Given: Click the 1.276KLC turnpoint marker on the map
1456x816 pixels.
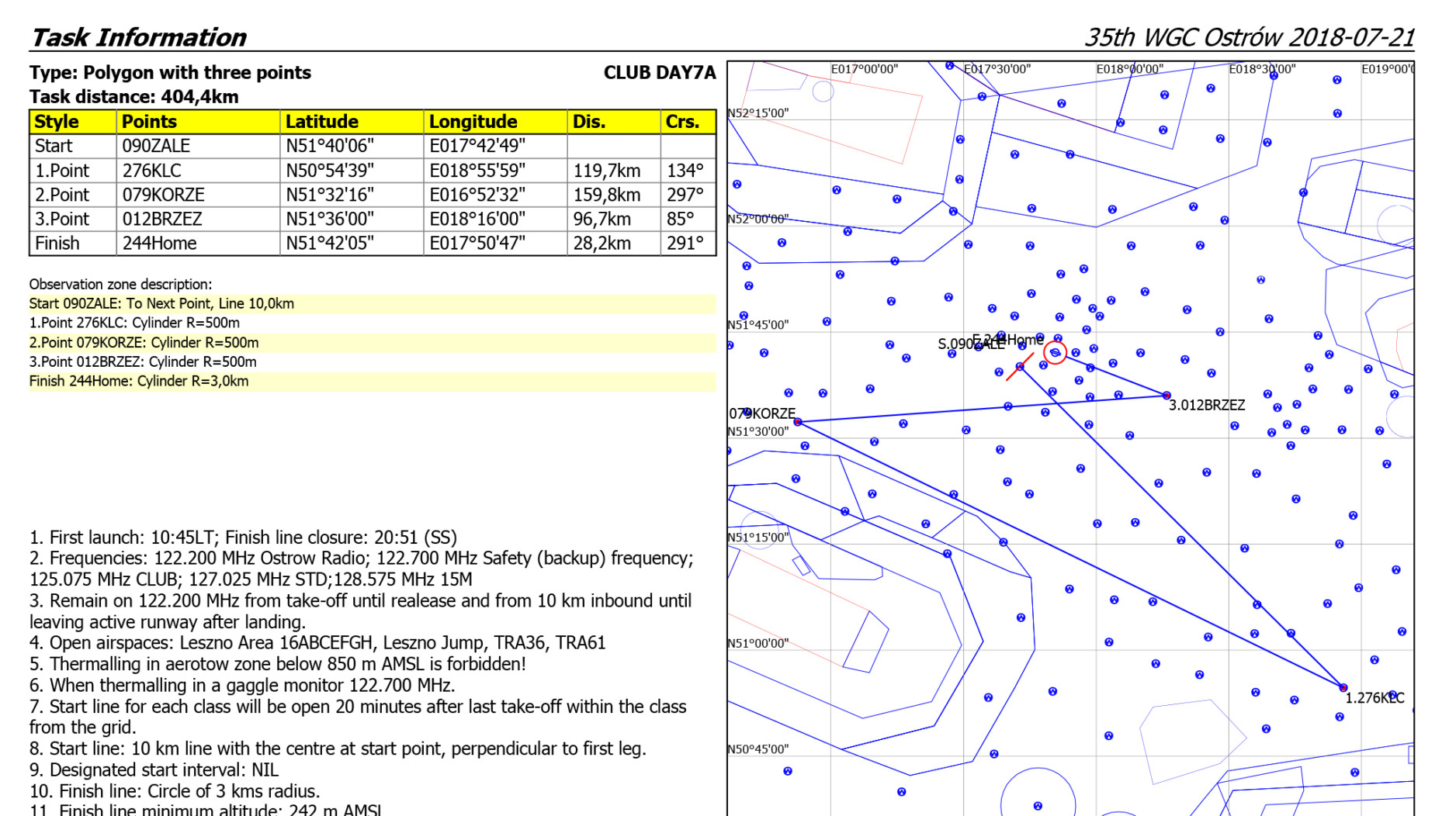Looking at the screenshot, I should 1343,687.
